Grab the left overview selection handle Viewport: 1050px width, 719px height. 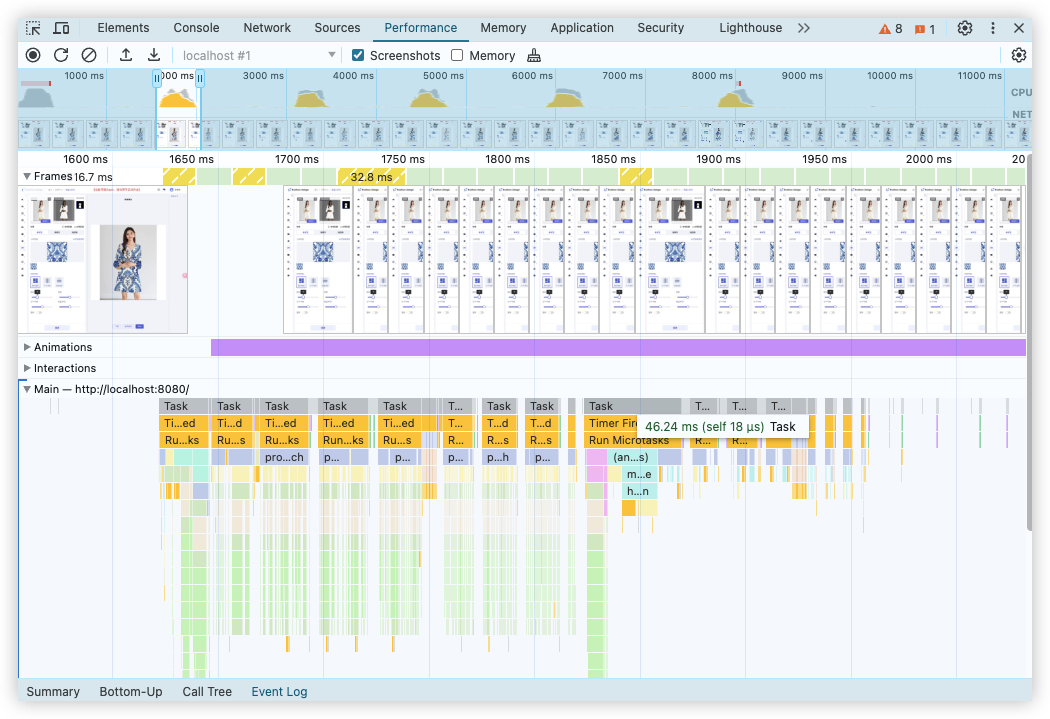157,79
